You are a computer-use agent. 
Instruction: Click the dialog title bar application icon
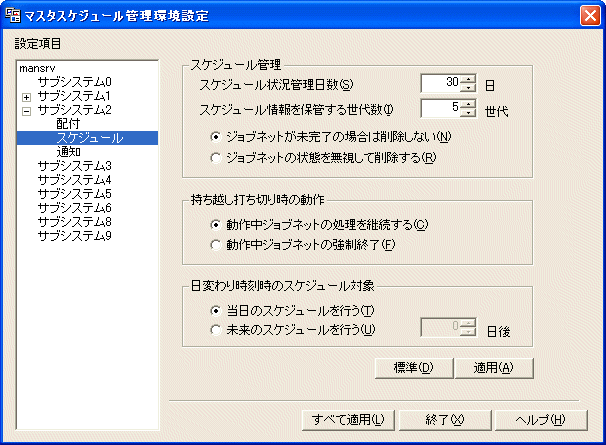click(13, 15)
